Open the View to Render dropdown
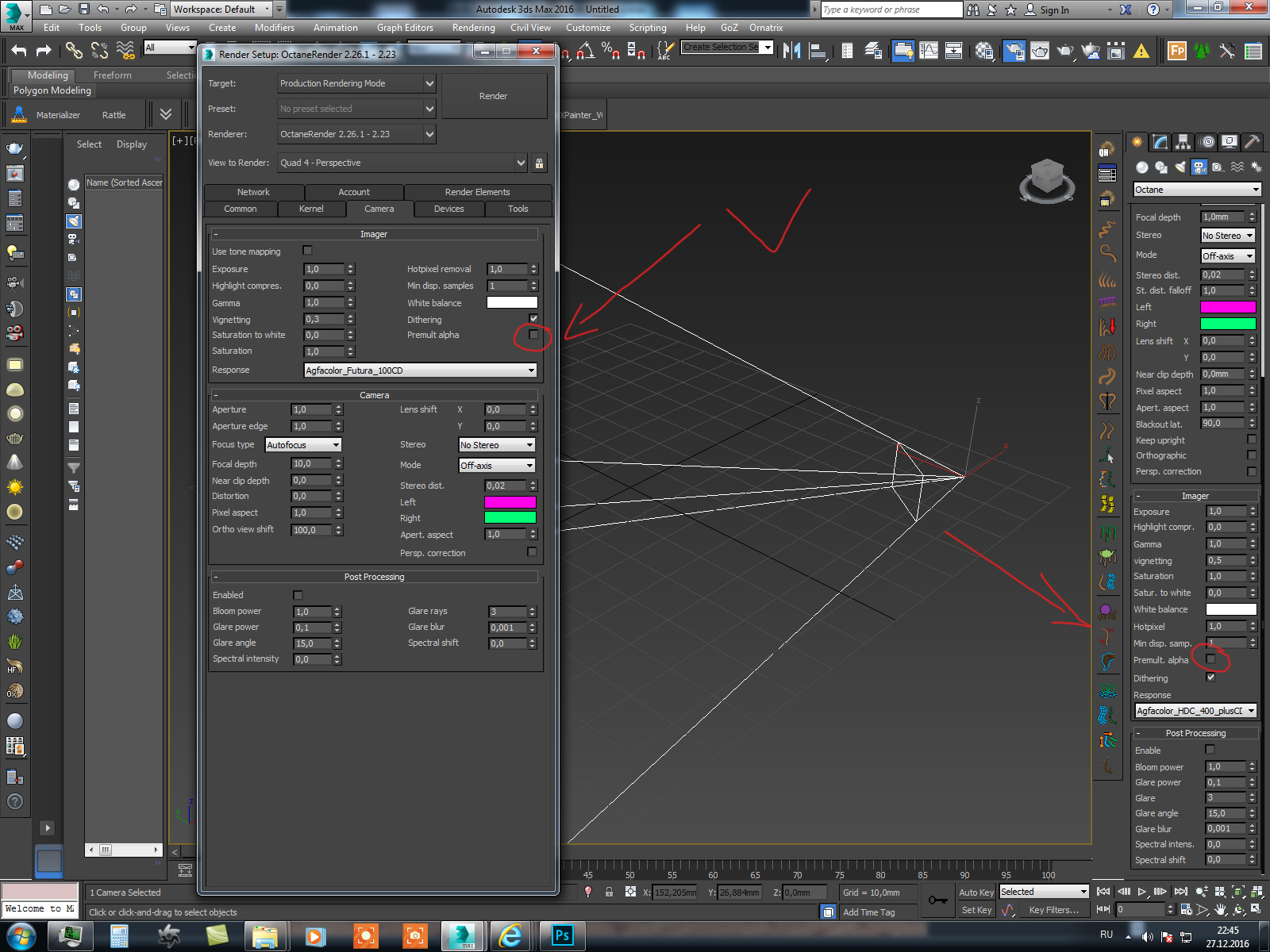This screenshot has width=1270, height=952. [x=402, y=163]
